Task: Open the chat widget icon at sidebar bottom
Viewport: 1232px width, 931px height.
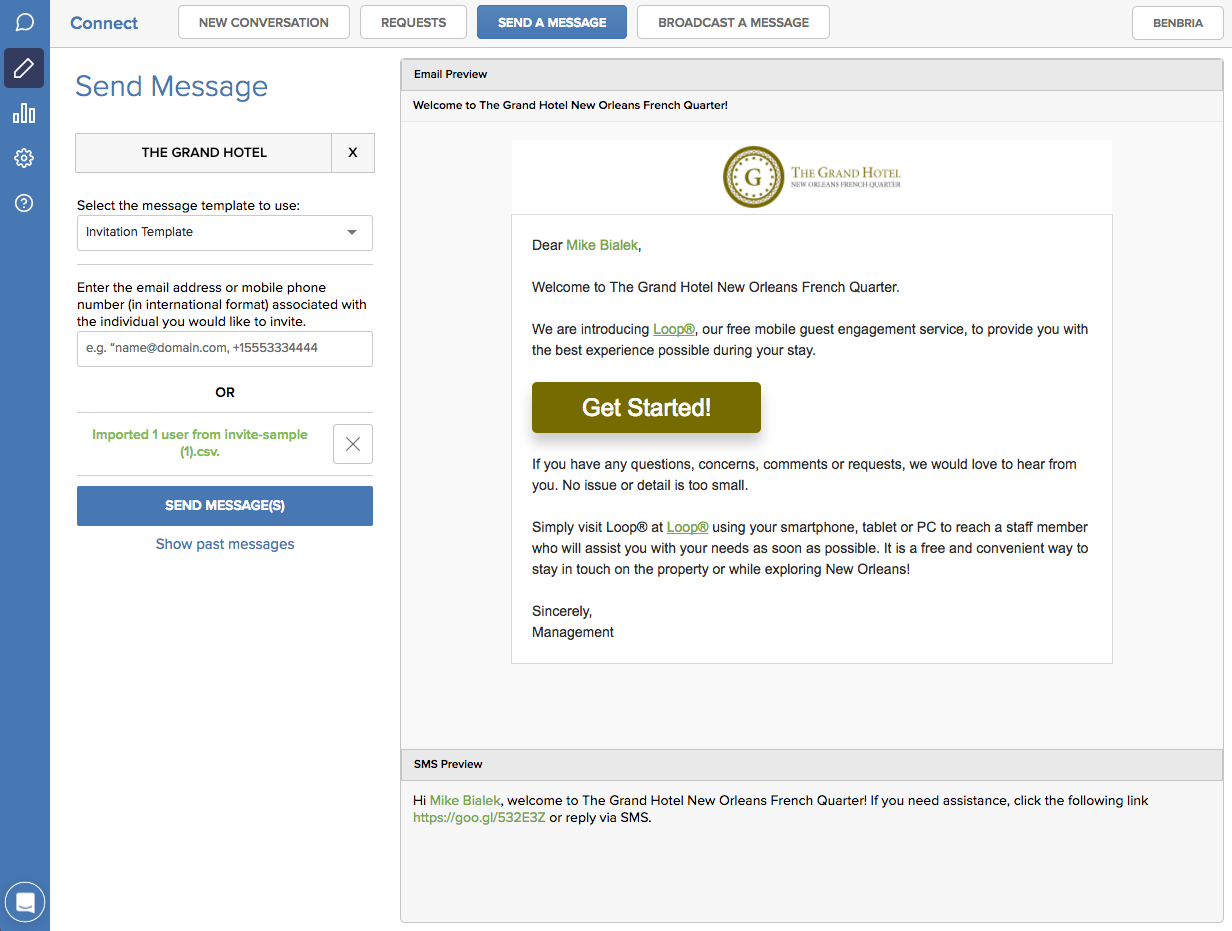Action: click(25, 903)
